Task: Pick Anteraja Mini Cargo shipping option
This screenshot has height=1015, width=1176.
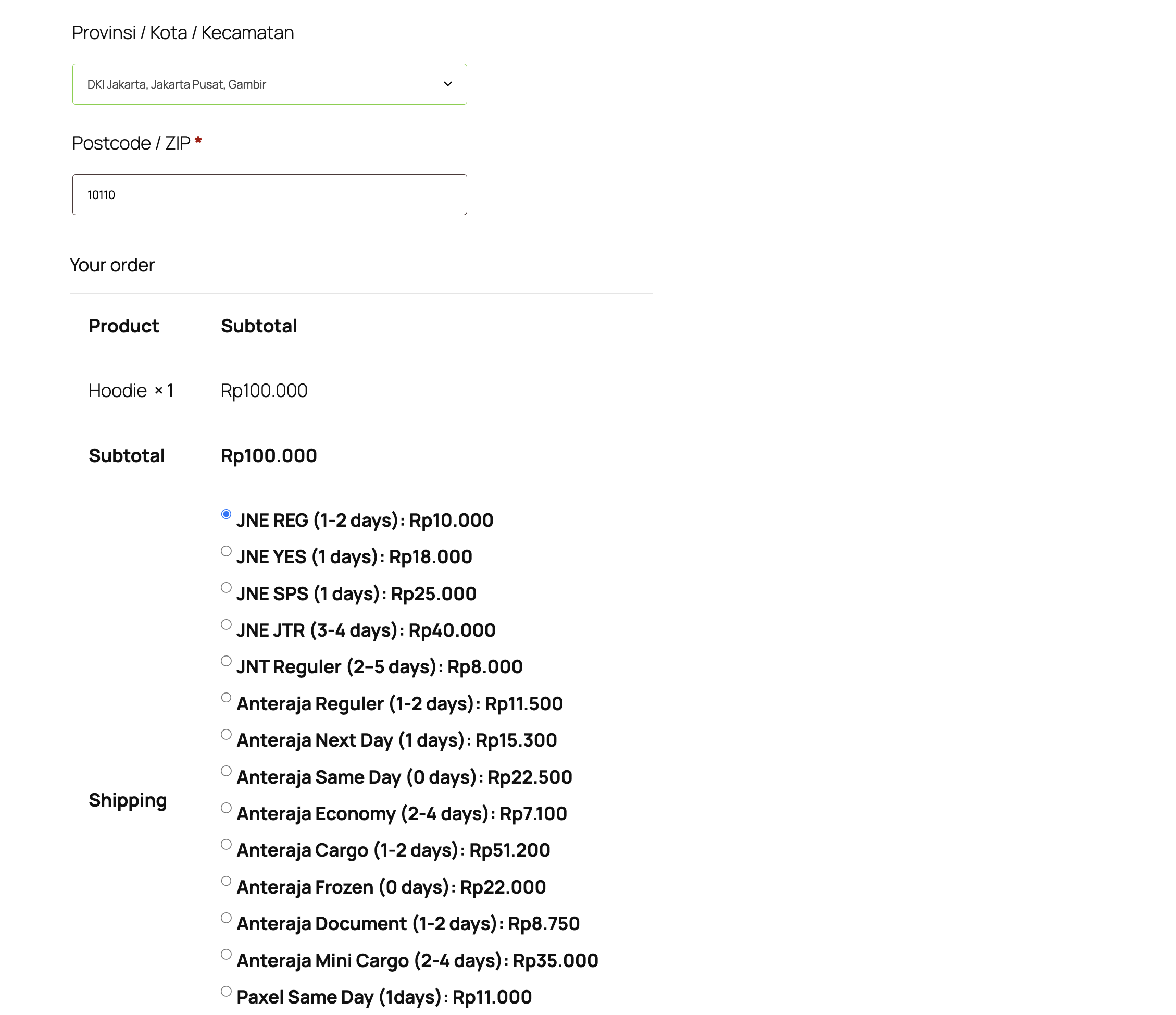Action: coord(226,954)
